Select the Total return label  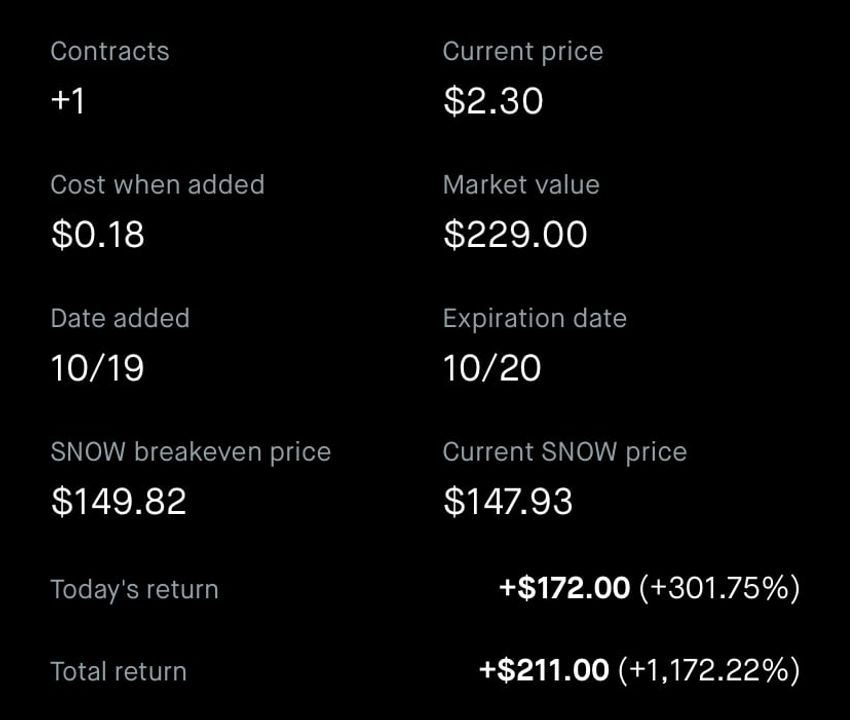point(118,672)
